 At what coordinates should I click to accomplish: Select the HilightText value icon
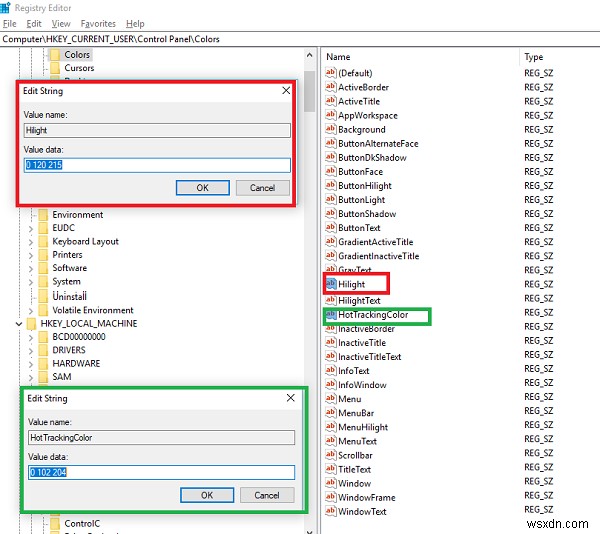330,300
